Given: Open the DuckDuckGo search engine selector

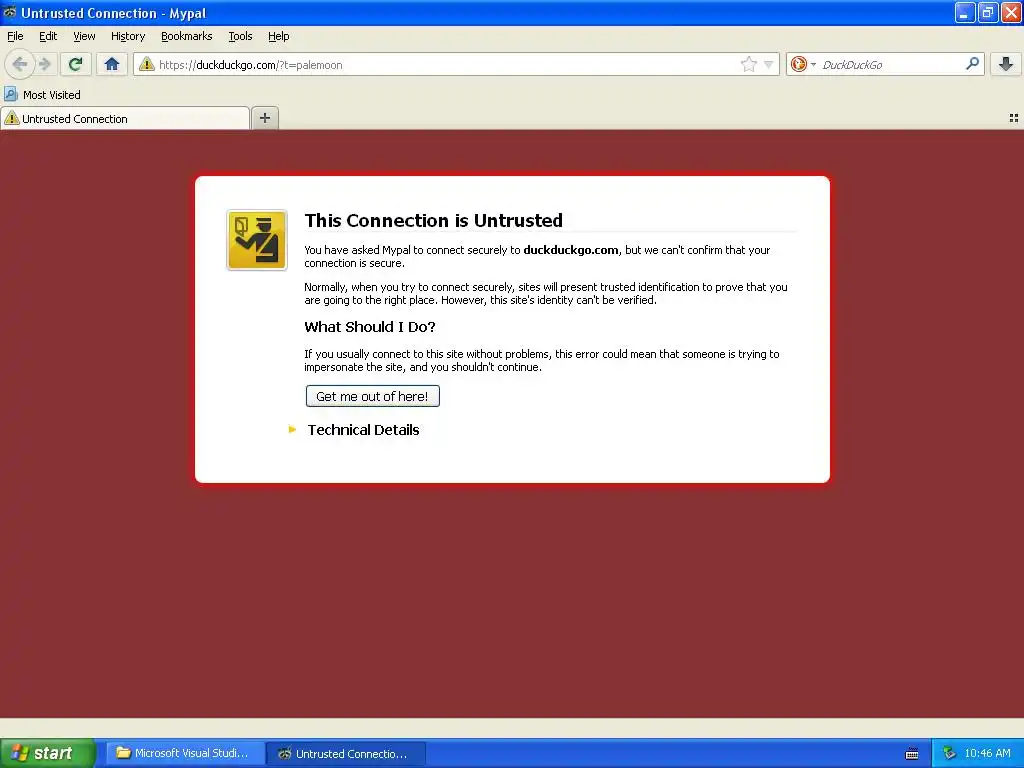Looking at the screenshot, I should click(x=803, y=64).
